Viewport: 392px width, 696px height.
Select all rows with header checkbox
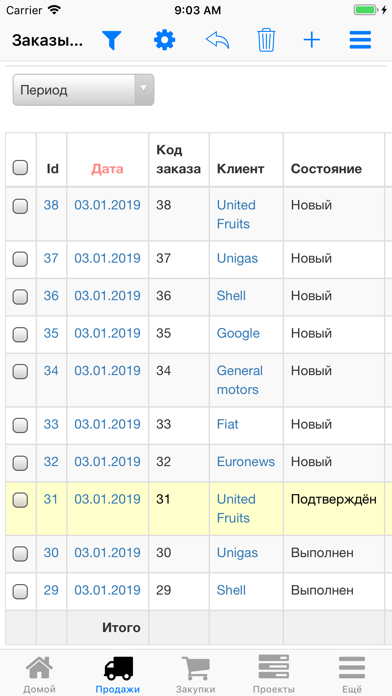(x=20, y=168)
